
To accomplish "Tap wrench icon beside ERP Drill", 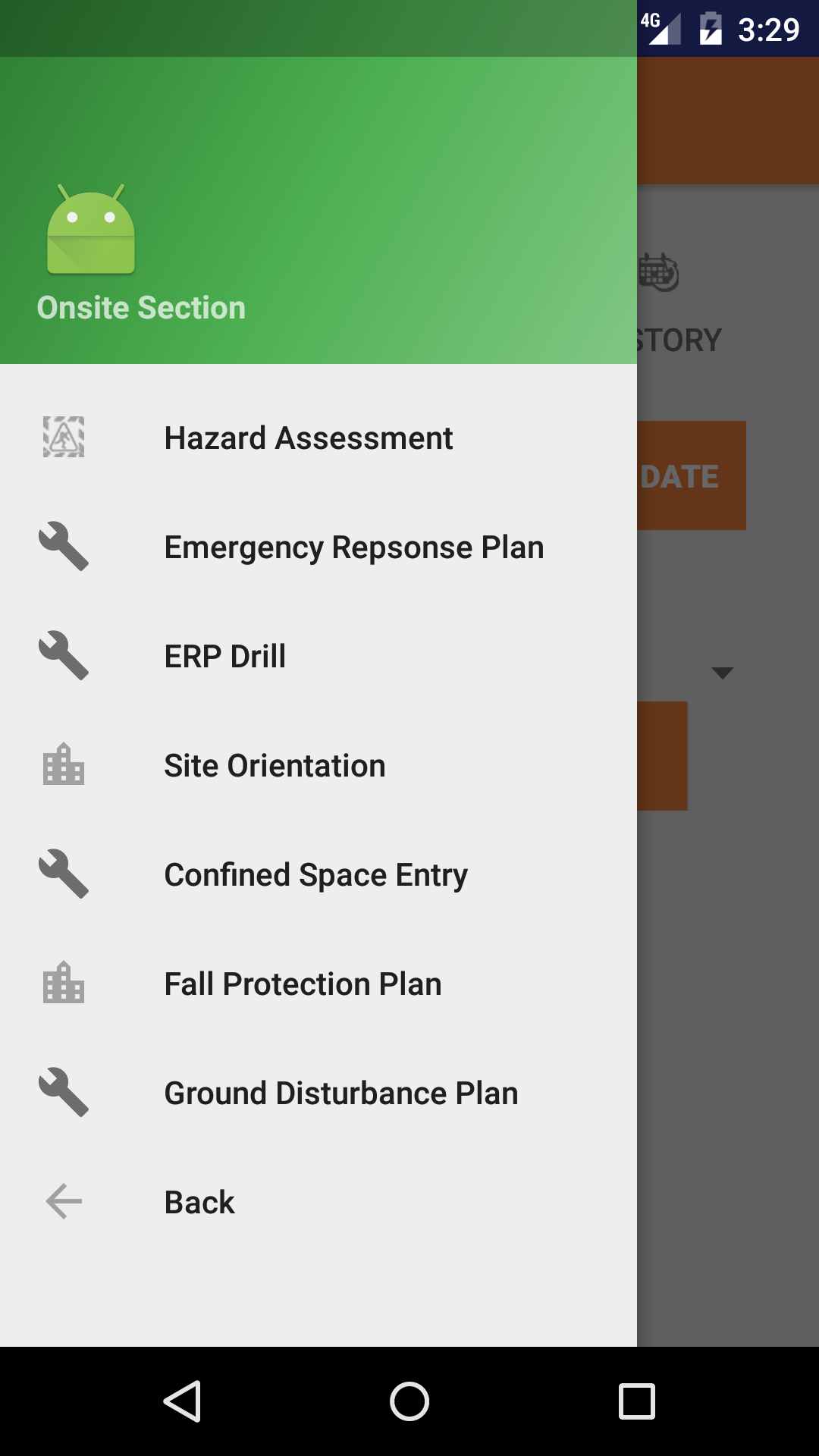I will coord(64,656).
